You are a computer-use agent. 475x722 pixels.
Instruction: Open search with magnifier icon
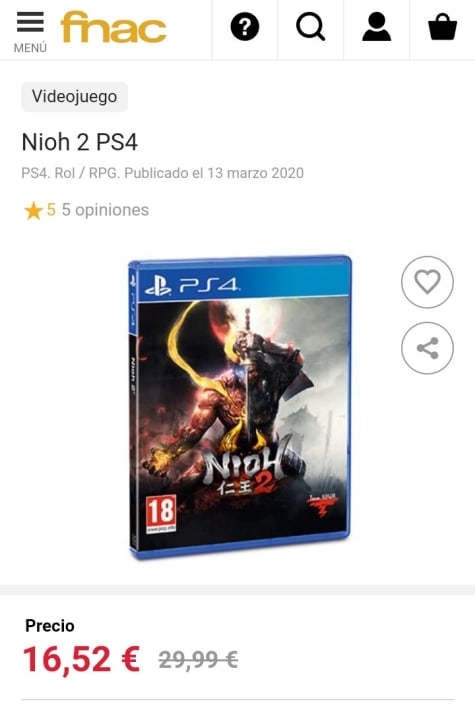pyautogui.click(x=311, y=27)
